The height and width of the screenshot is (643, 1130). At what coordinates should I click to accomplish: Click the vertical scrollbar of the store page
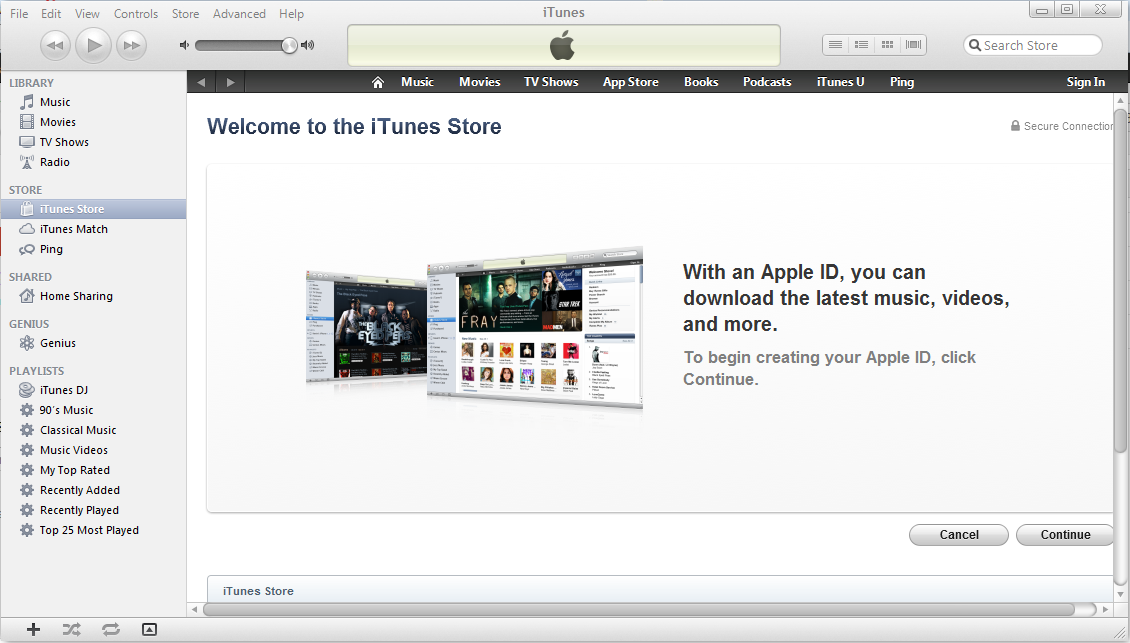tap(1120, 281)
